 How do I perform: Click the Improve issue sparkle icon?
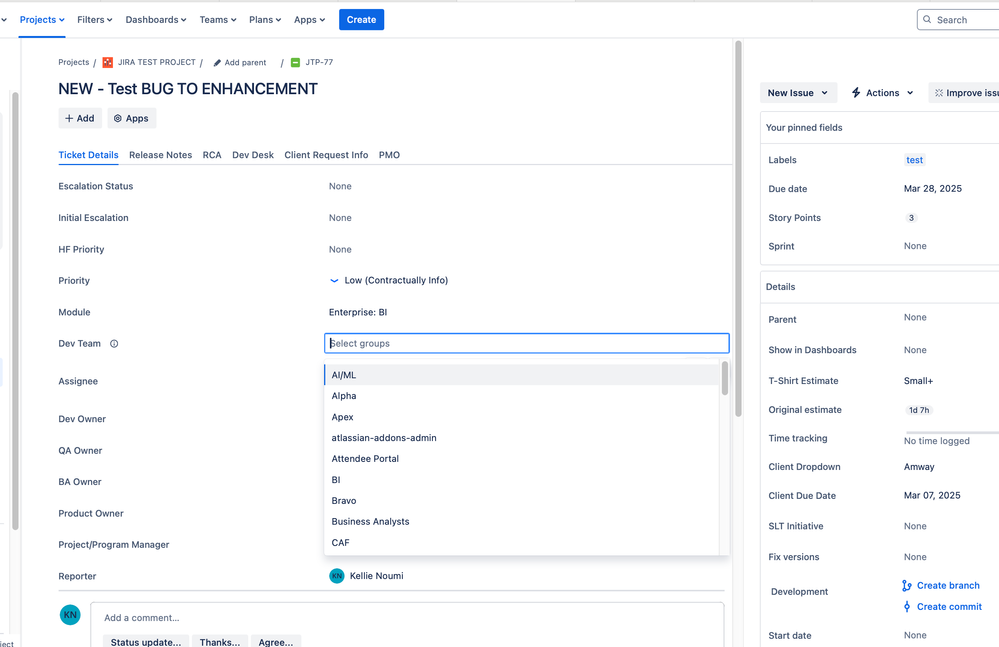coord(938,93)
